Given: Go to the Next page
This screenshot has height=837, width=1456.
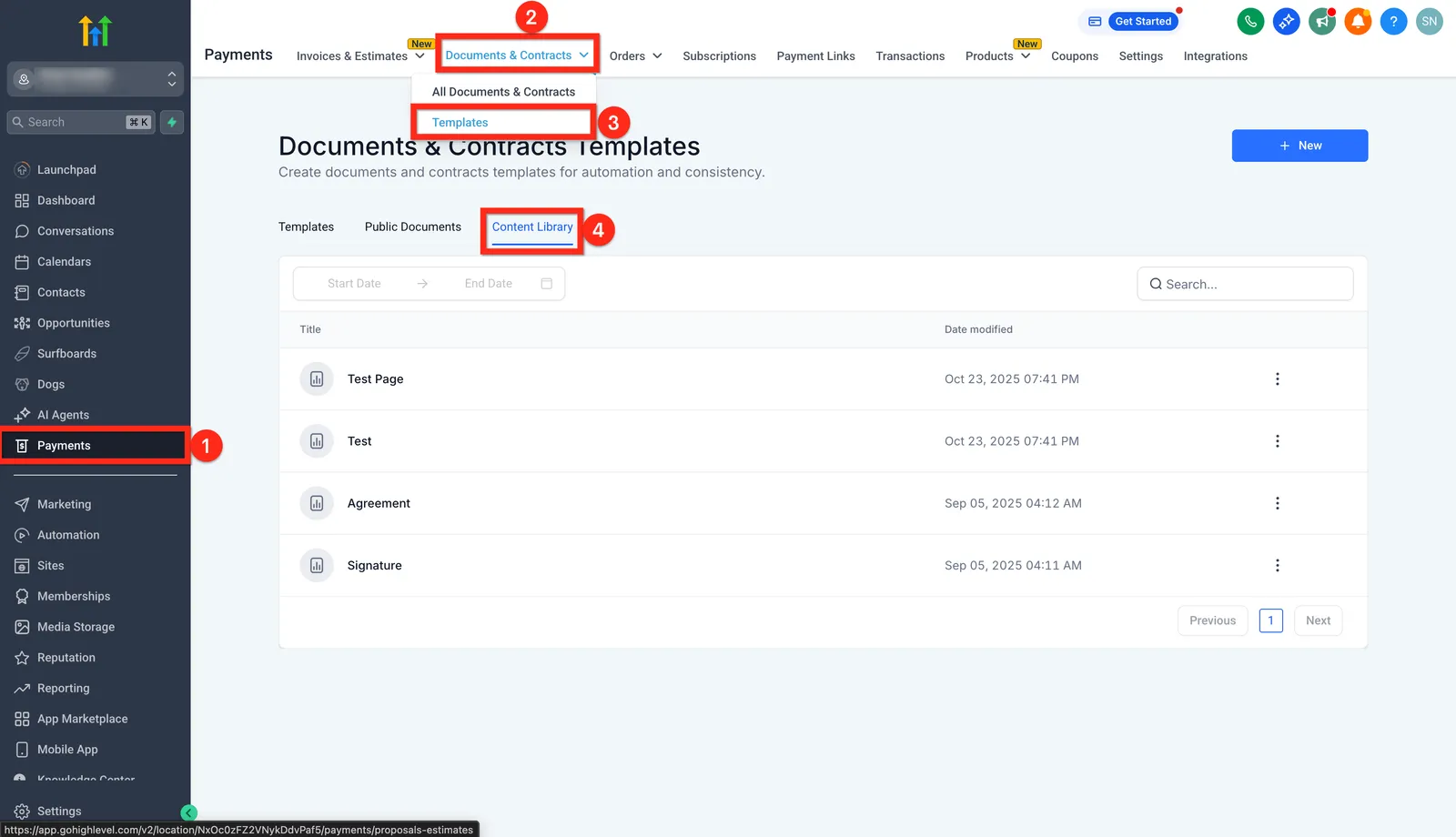Looking at the screenshot, I should 1318,620.
